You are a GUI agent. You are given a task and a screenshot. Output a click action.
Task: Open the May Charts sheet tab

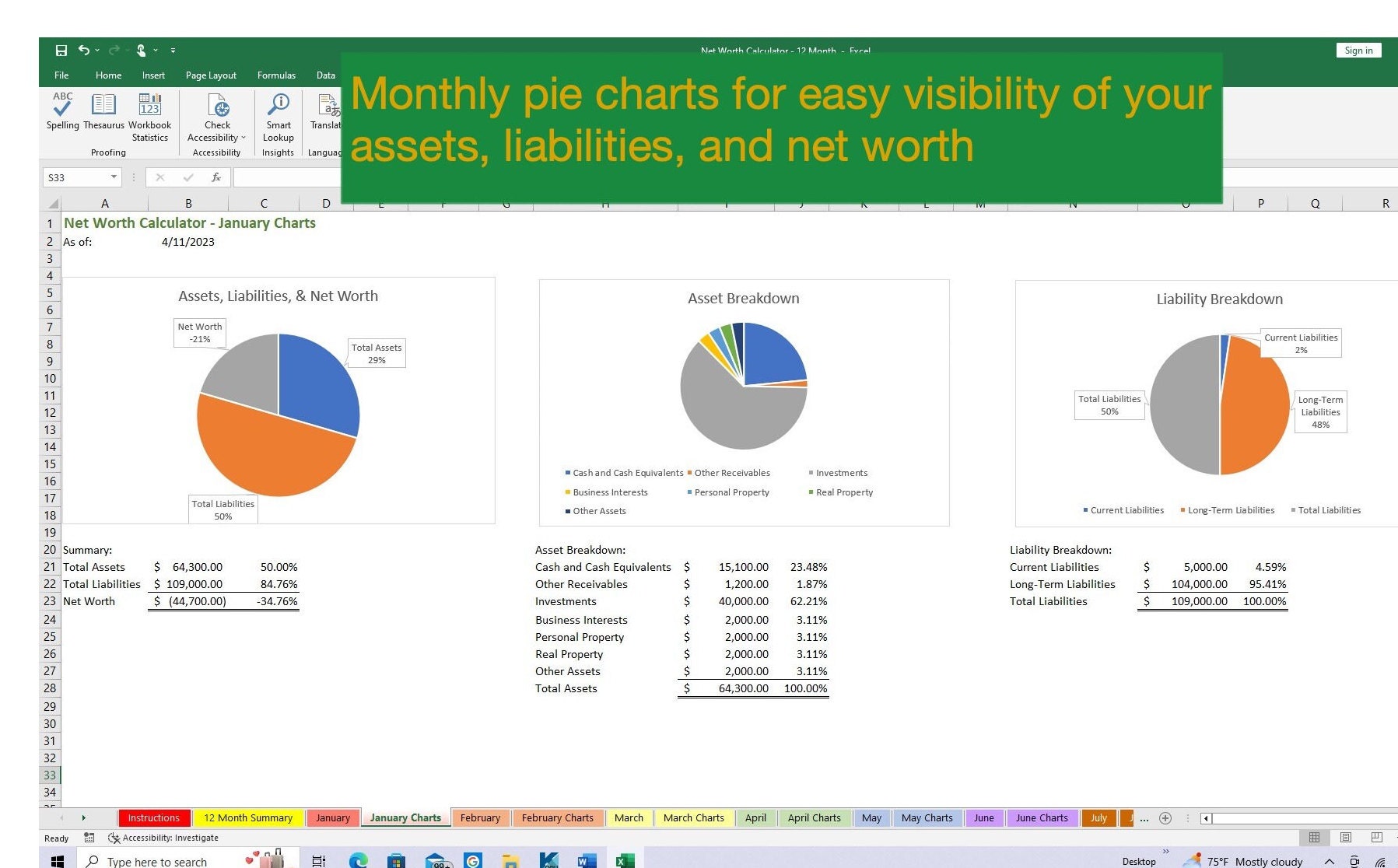(x=927, y=818)
